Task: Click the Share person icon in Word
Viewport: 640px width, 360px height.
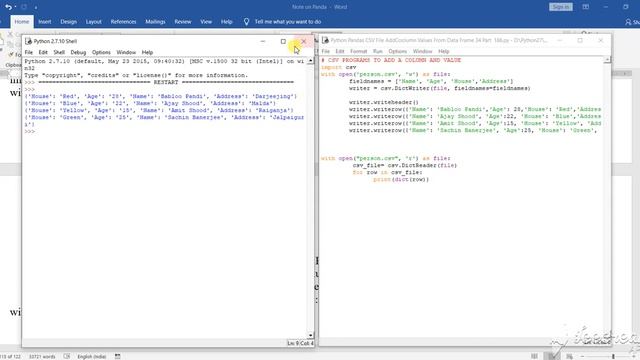Action: 628,22
